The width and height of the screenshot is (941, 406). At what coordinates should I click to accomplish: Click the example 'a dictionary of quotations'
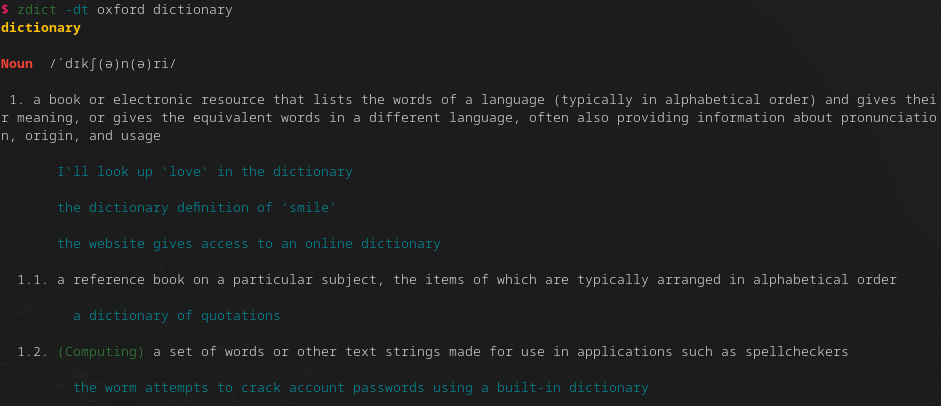pos(177,315)
